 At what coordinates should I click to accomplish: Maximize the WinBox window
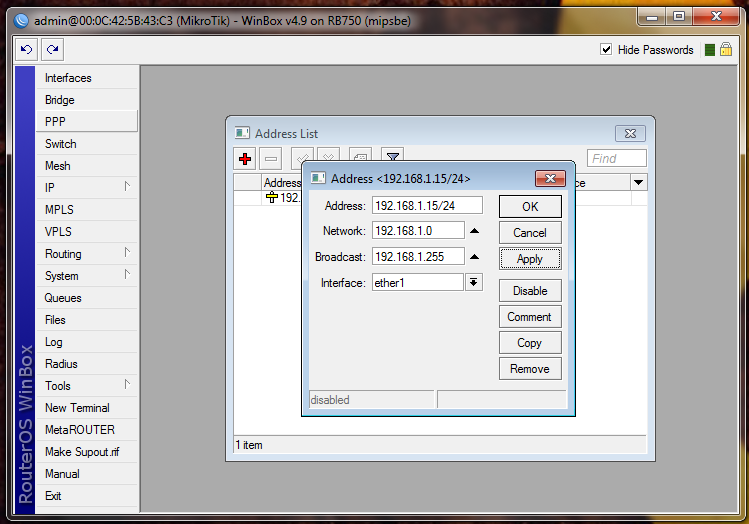[x=679, y=17]
